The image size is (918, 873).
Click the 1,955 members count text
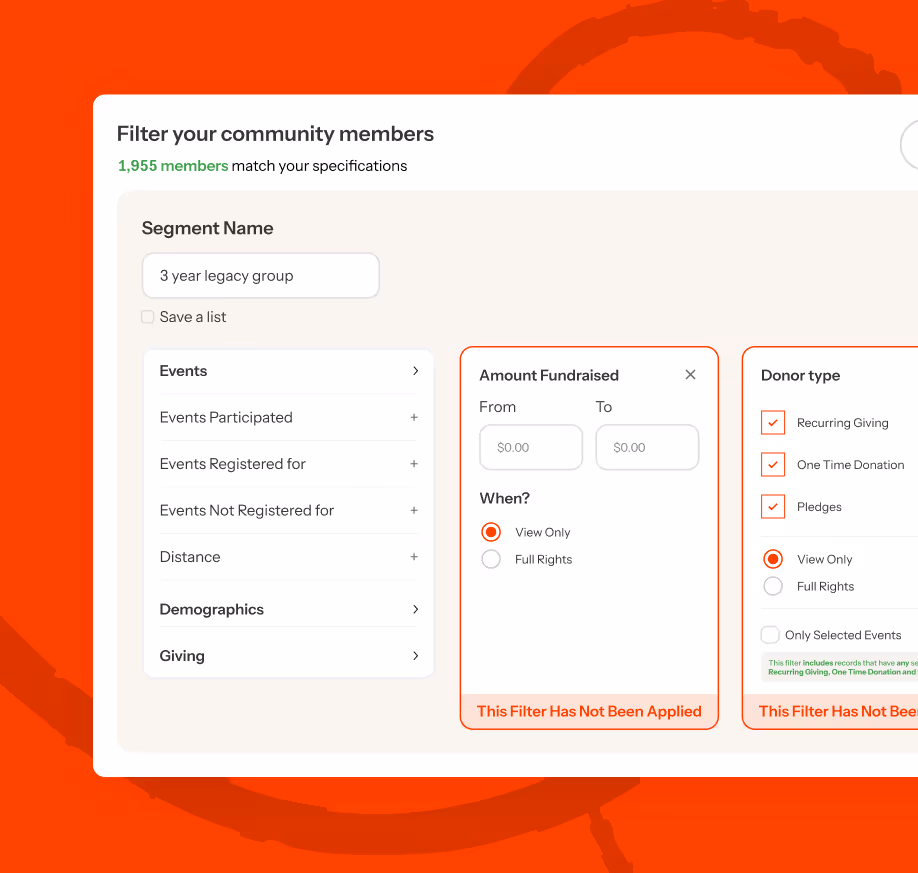[x=173, y=166]
